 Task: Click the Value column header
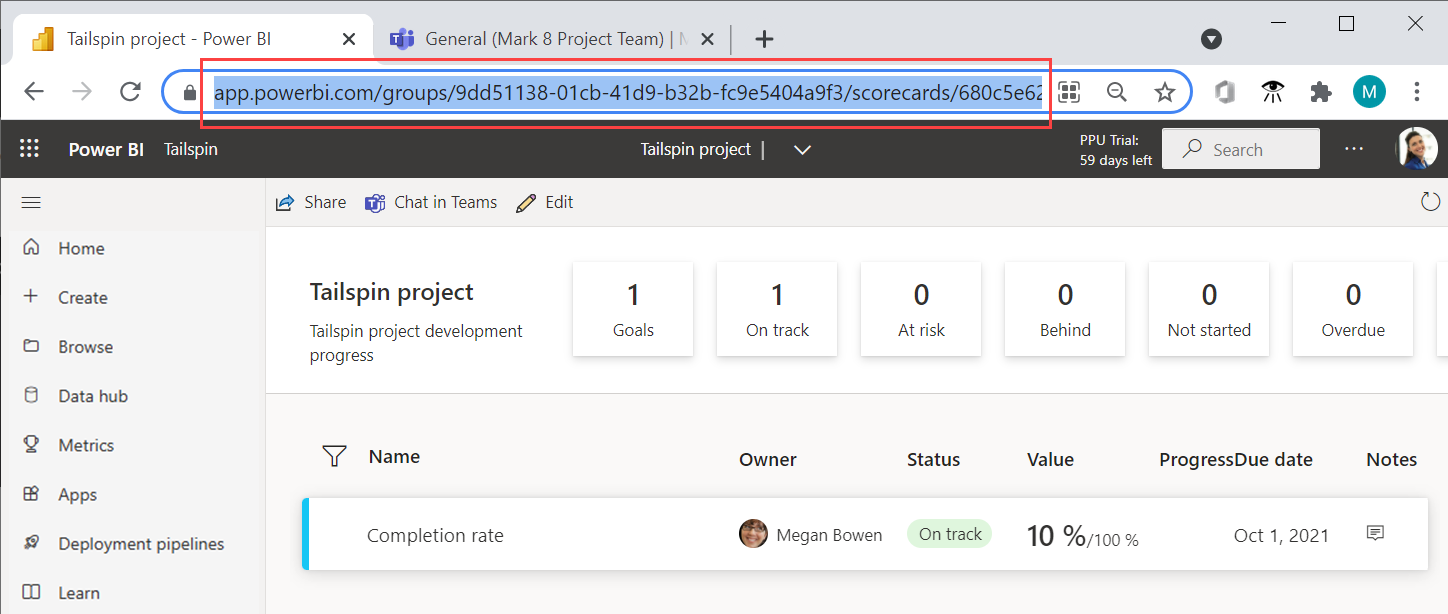(x=1050, y=460)
